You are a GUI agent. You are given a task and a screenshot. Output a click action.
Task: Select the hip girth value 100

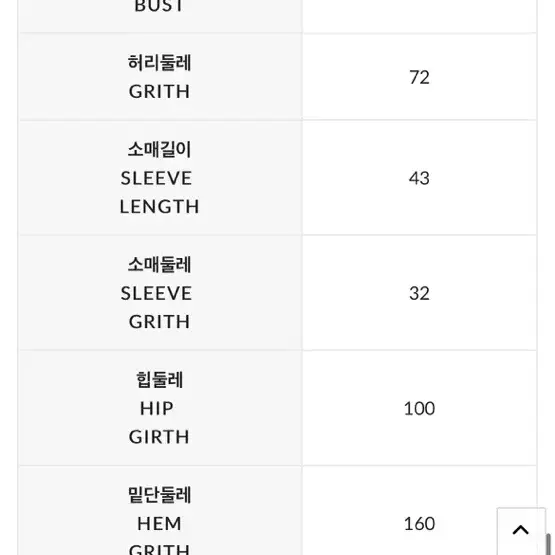point(419,408)
